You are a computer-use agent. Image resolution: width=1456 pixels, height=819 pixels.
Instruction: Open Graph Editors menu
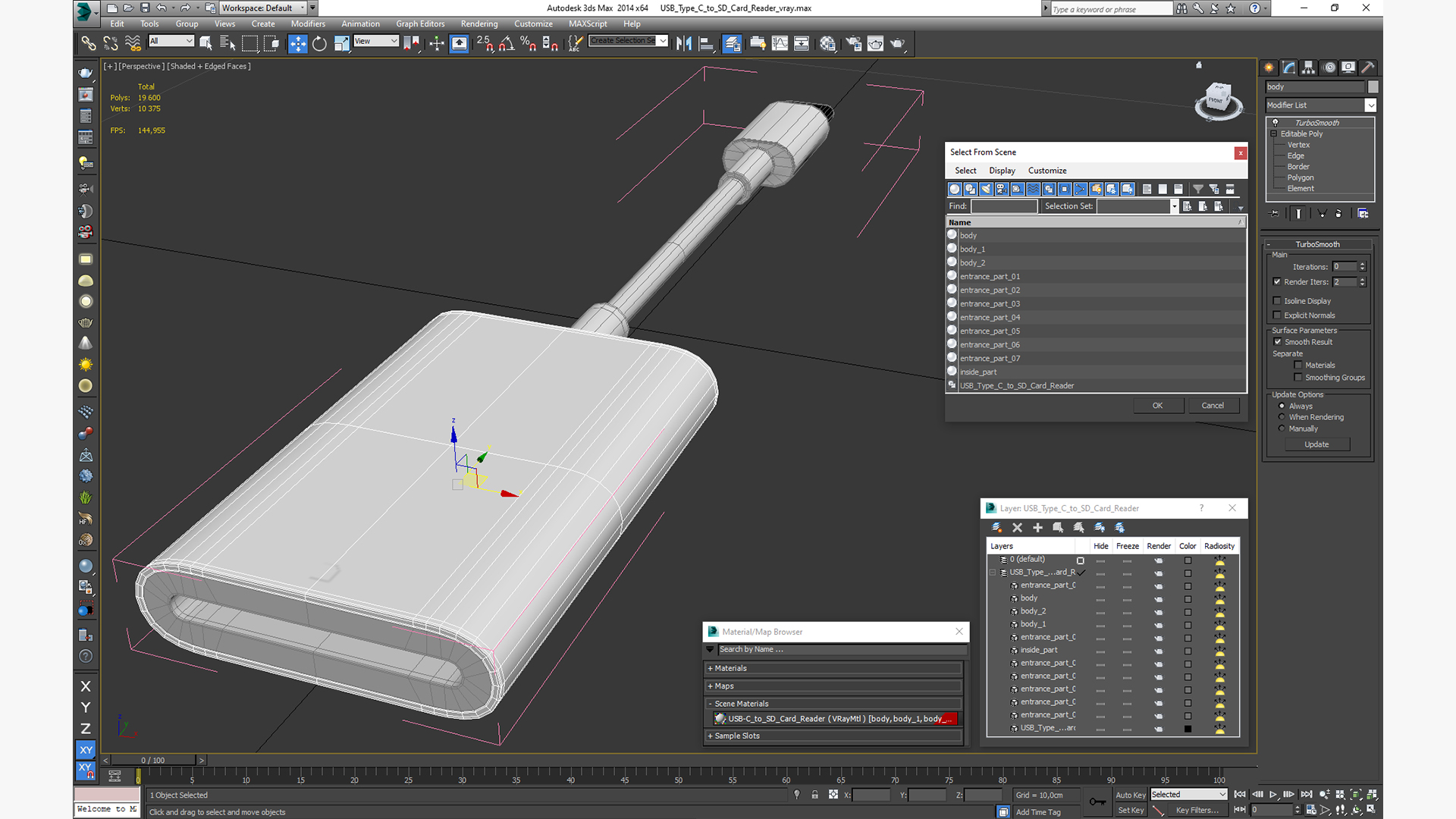(x=420, y=24)
